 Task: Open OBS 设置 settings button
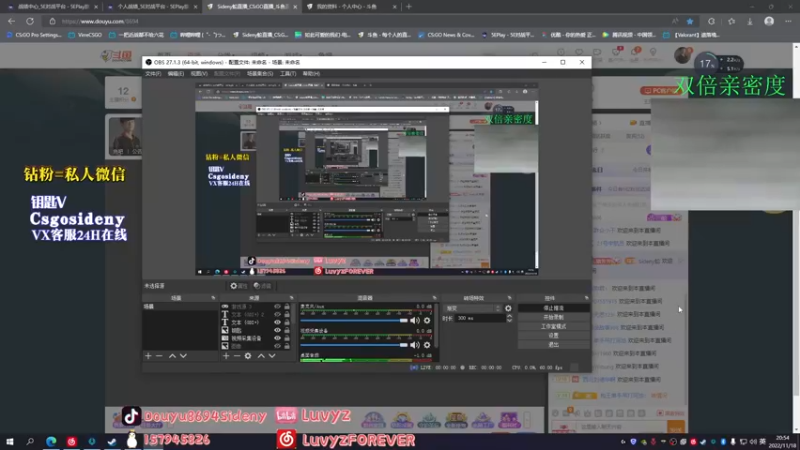554,336
